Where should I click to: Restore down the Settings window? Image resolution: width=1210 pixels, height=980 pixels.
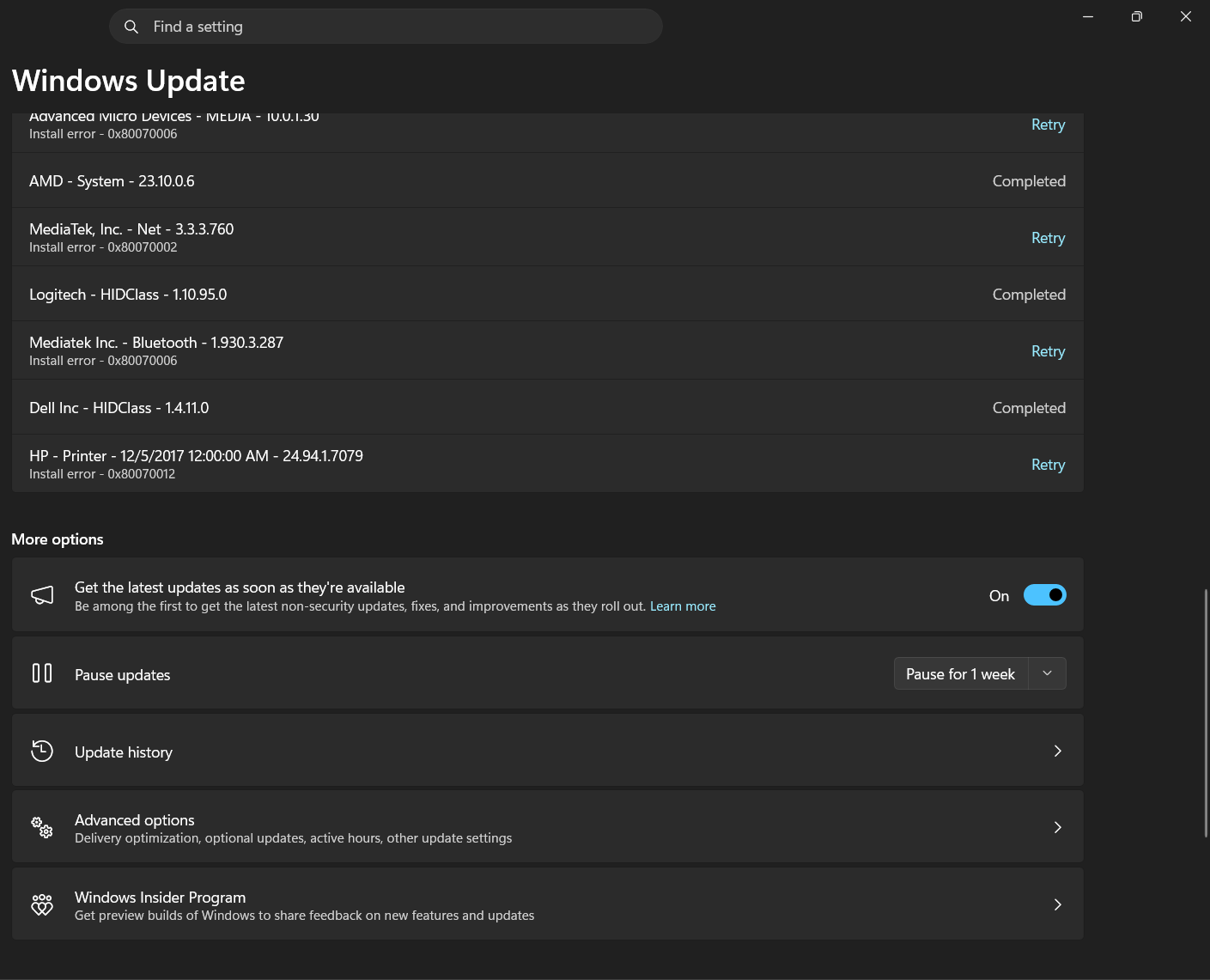click(x=1137, y=17)
